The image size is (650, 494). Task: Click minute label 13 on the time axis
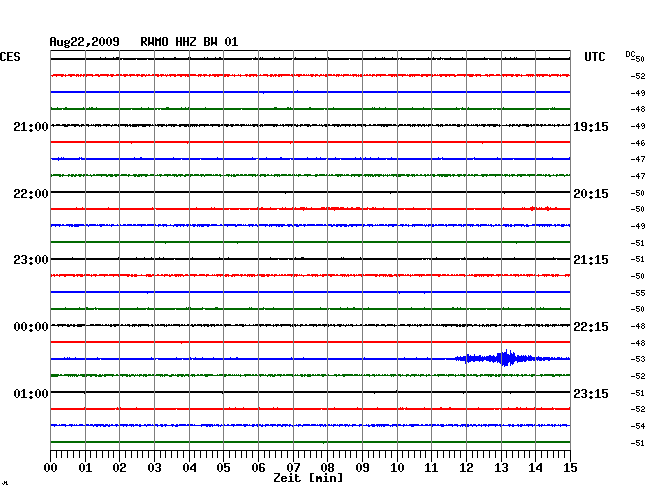[501, 468]
